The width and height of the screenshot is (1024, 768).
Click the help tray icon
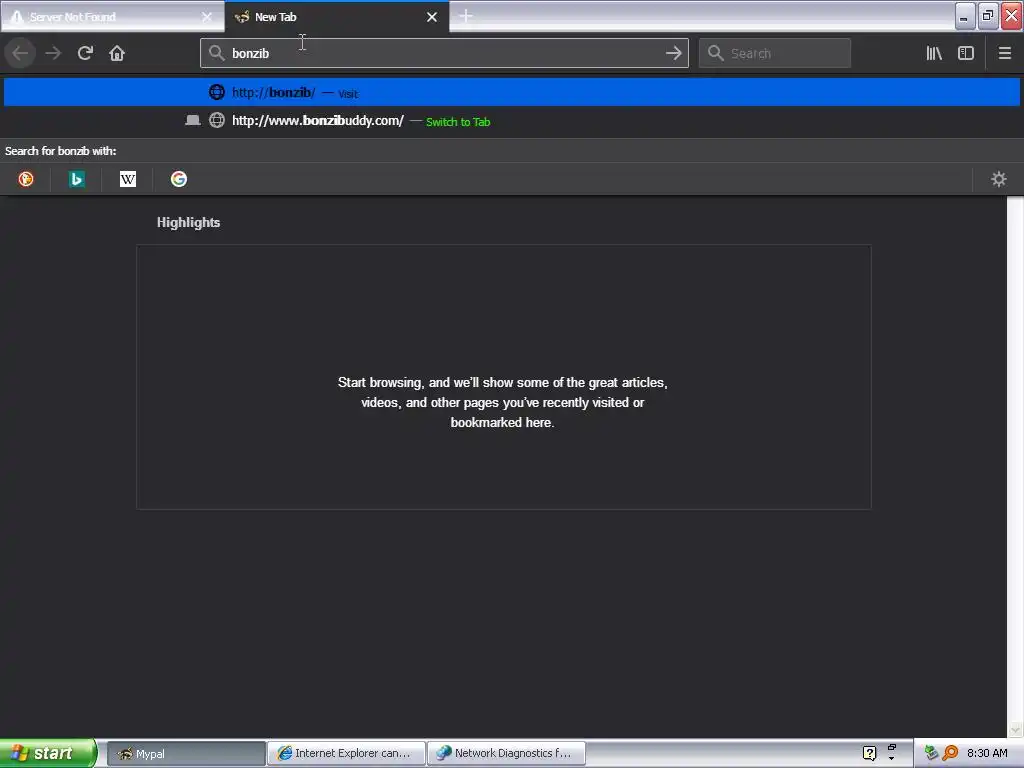point(869,753)
